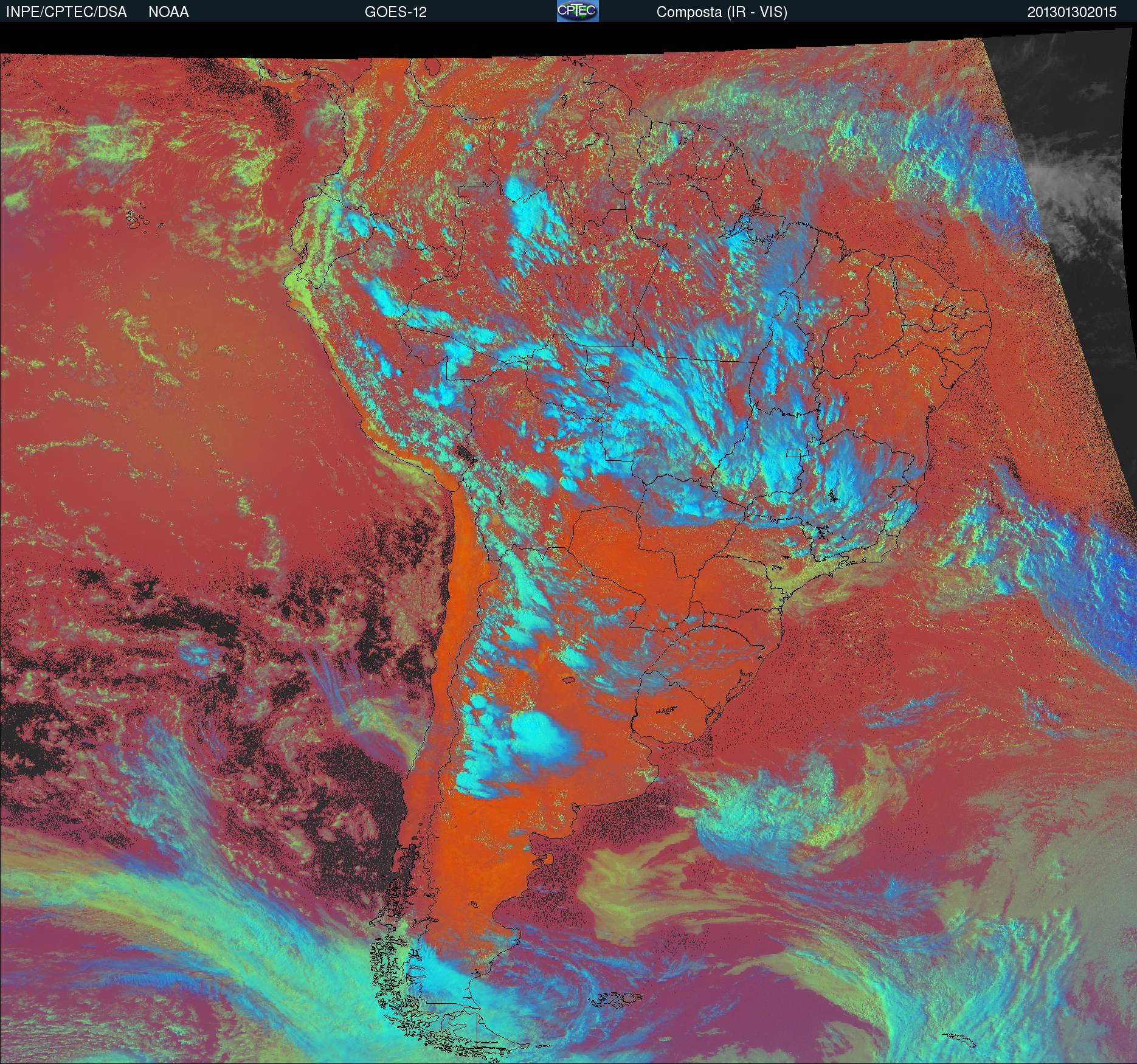Select the timestamp 201301302015
1137x1064 pixels.
pos(1072,12)
